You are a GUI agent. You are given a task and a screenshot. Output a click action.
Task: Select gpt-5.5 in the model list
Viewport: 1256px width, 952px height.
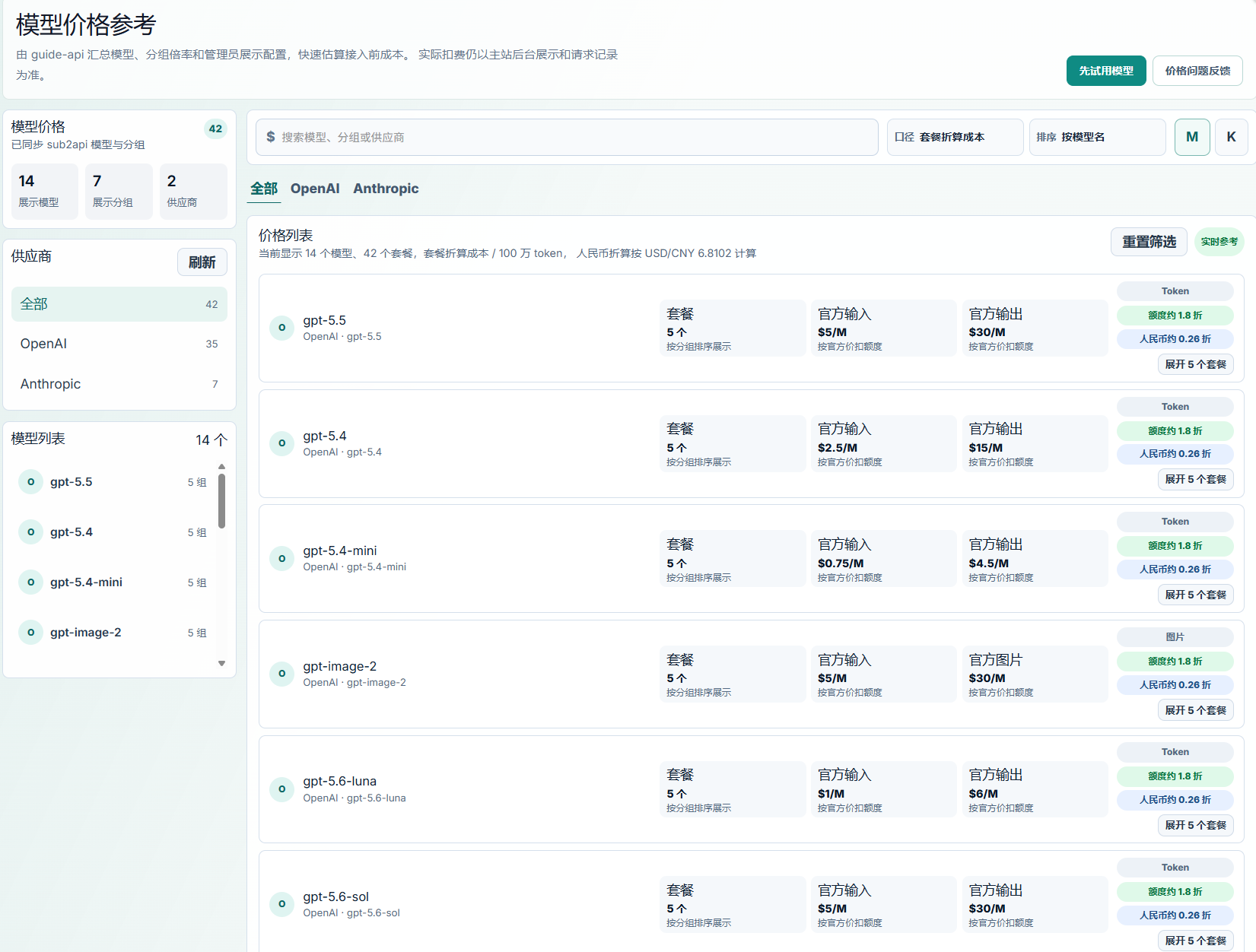click(x=114, y=482)
